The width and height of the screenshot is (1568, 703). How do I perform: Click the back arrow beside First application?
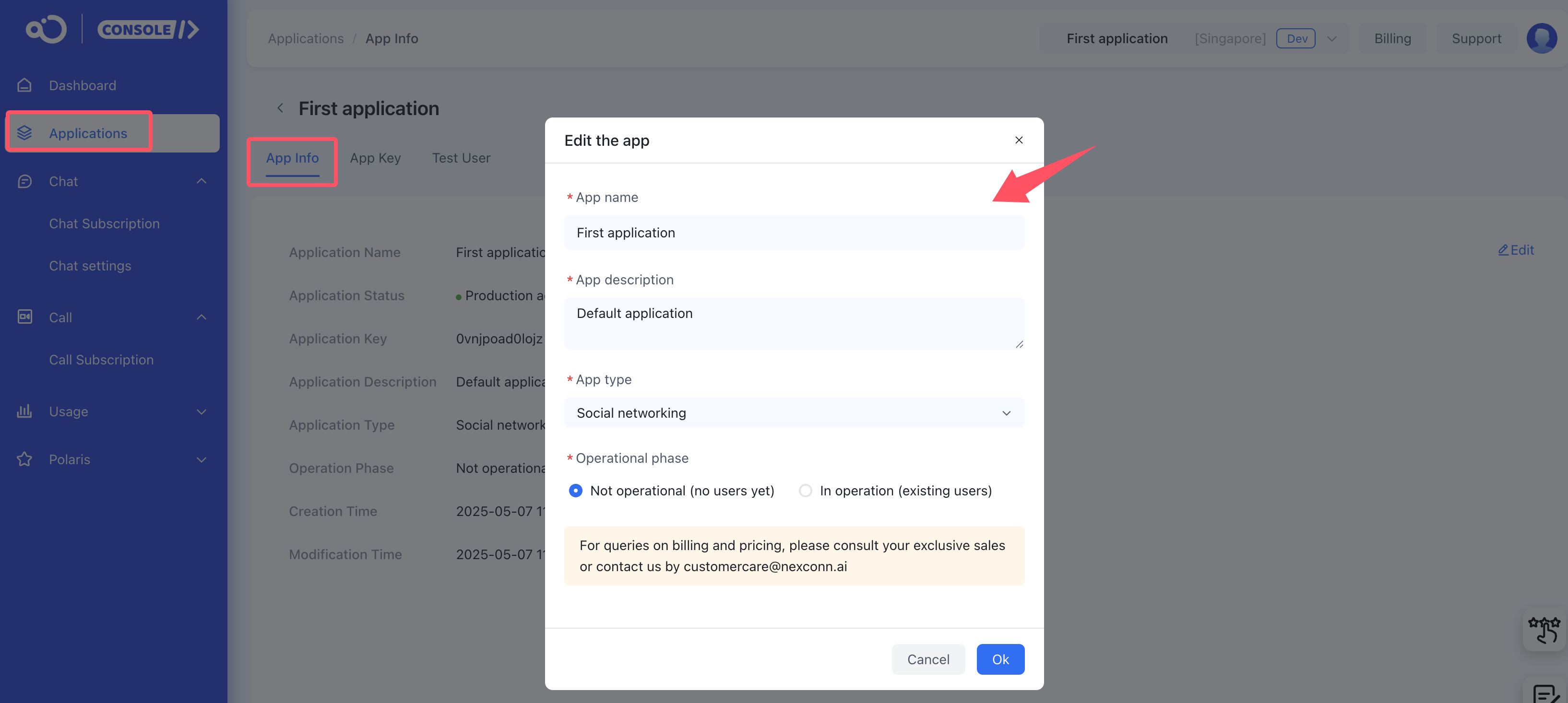click(280, 108)
